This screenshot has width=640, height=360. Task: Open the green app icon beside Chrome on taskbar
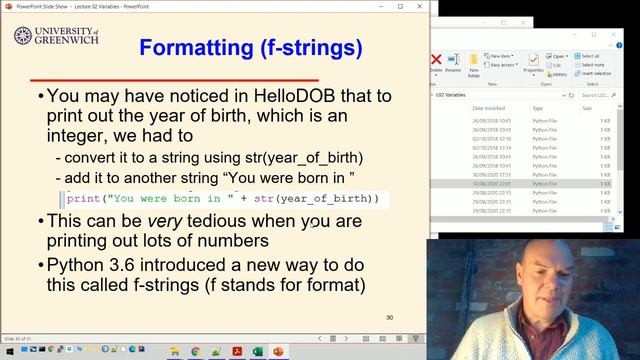[x=216, y=351]
